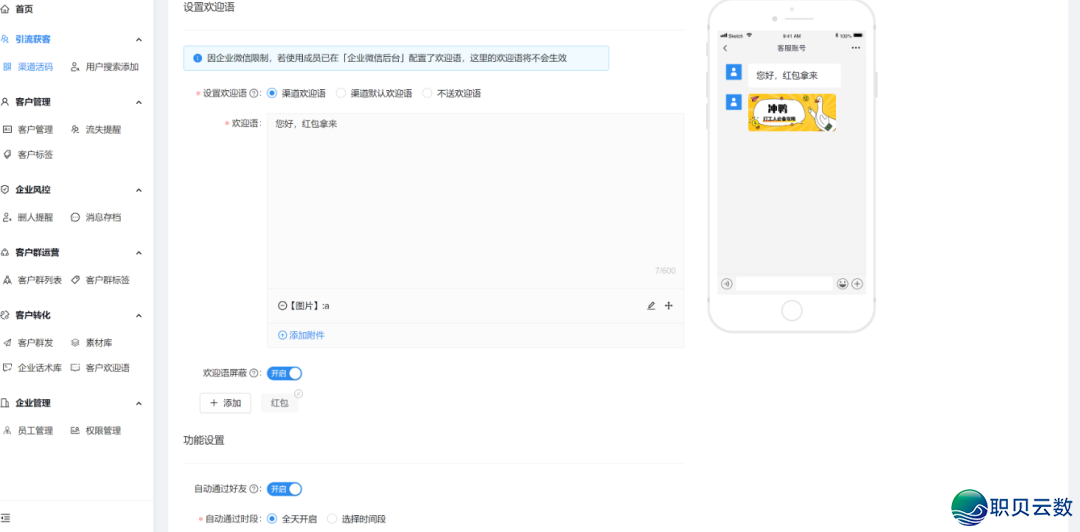Collapse the 客户转化 section chevron

pos(138,315)
